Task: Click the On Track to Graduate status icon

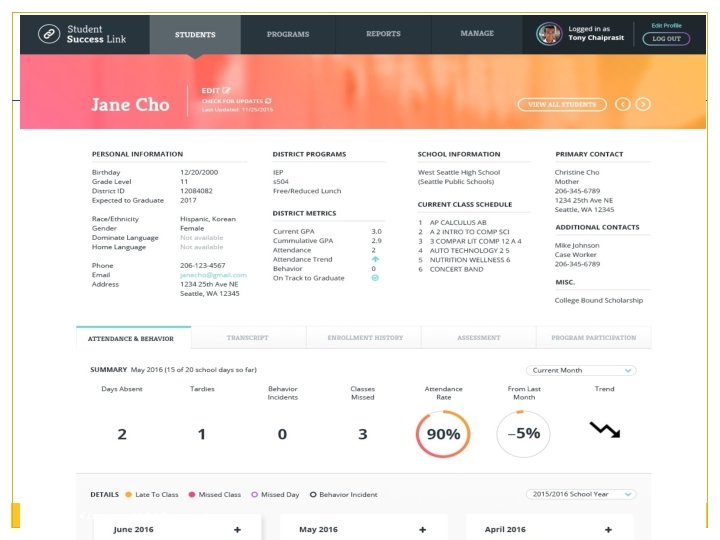Action: (x=375, y=278)
